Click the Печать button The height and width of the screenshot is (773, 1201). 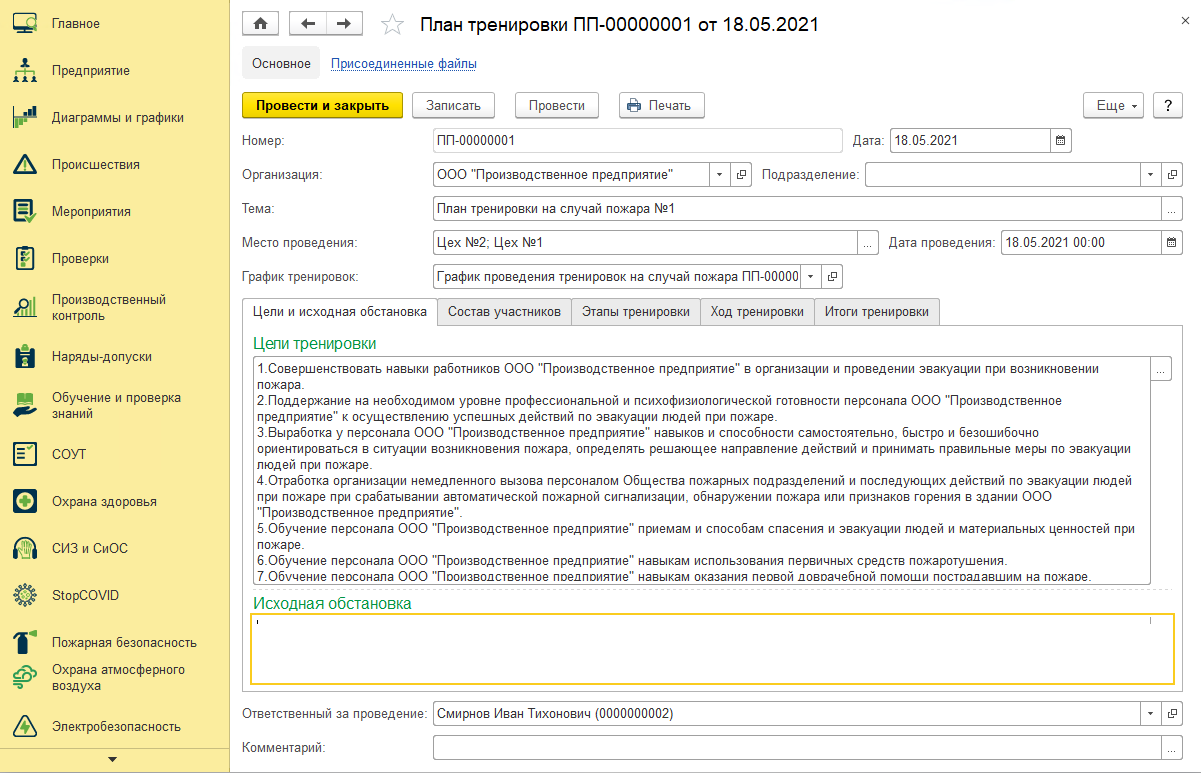click(662, 105)
